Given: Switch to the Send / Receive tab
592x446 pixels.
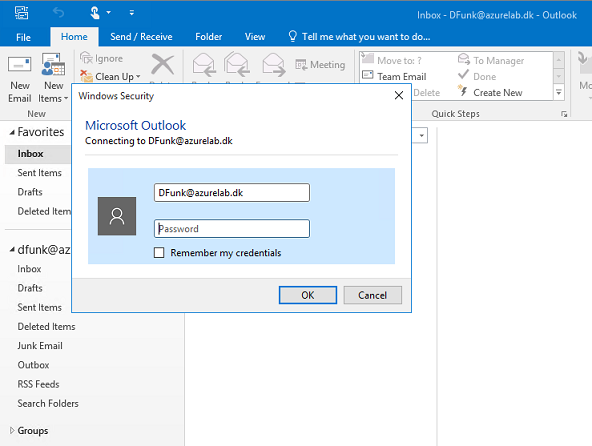Looking at the screenshot, I should 141,37.
